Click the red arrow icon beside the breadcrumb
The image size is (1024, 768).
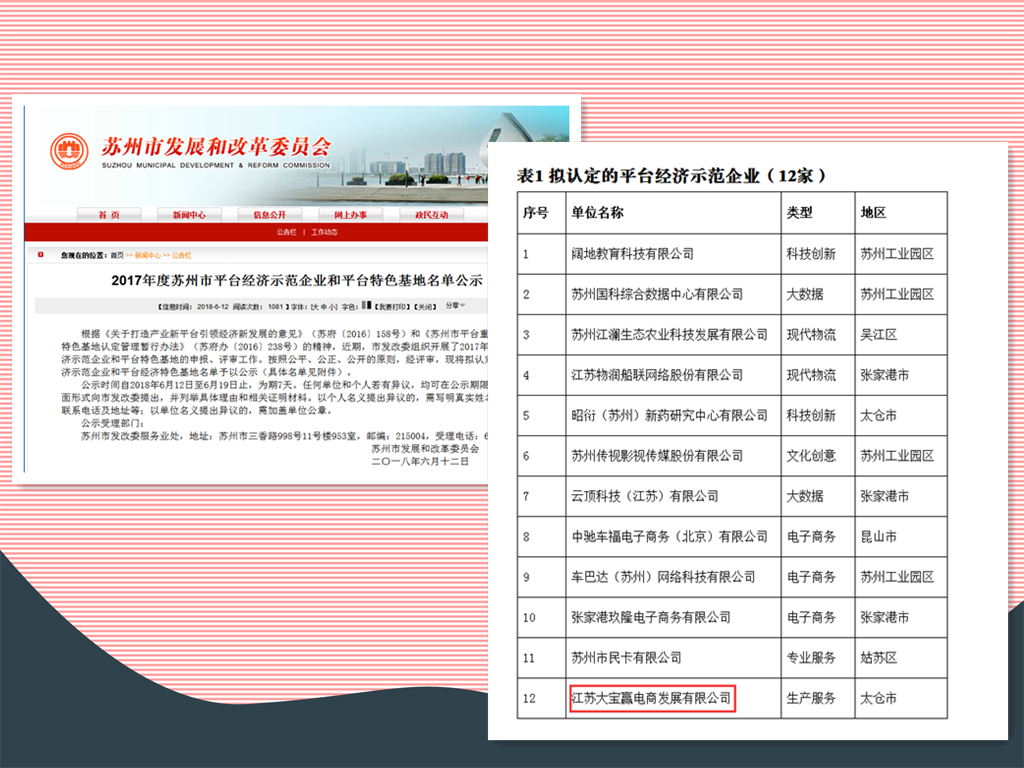tap(41, 255)
